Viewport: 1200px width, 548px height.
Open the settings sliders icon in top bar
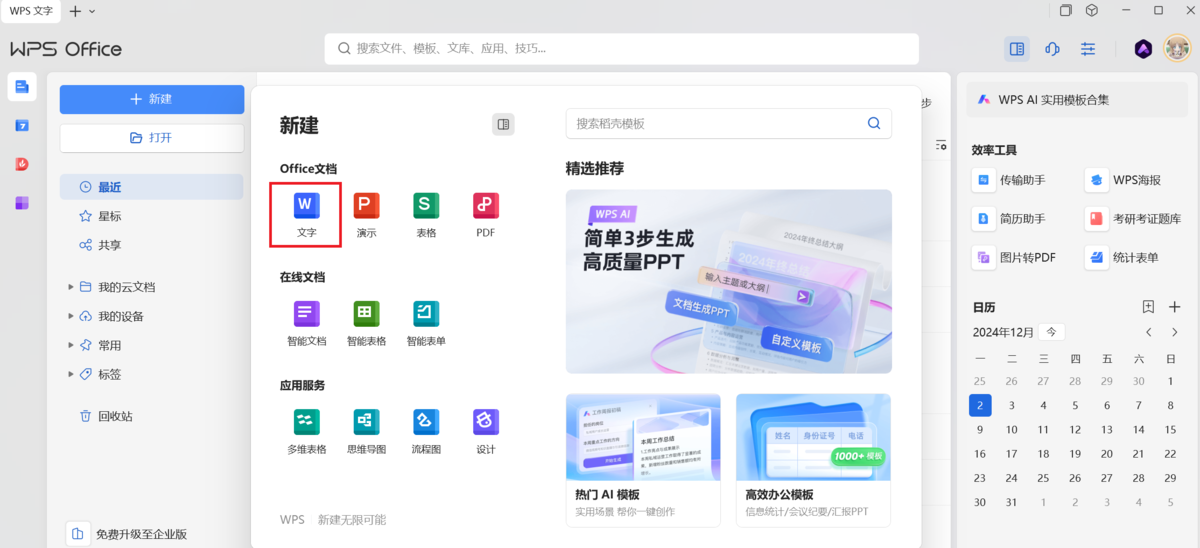1088,48
